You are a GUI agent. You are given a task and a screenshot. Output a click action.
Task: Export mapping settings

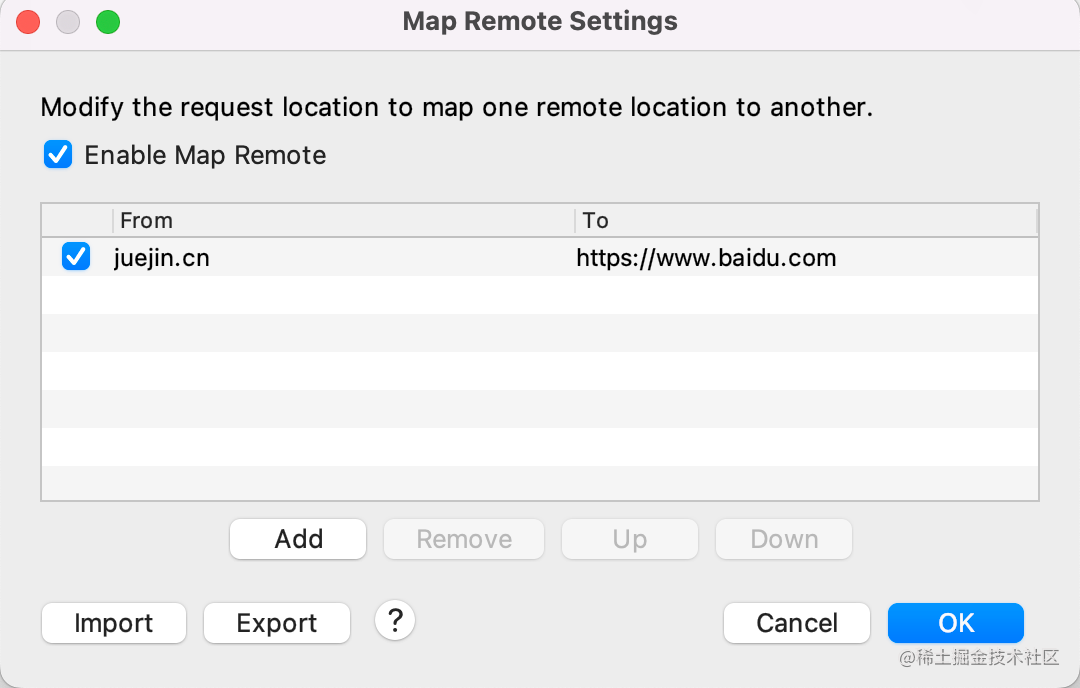(x=277, y=623)
